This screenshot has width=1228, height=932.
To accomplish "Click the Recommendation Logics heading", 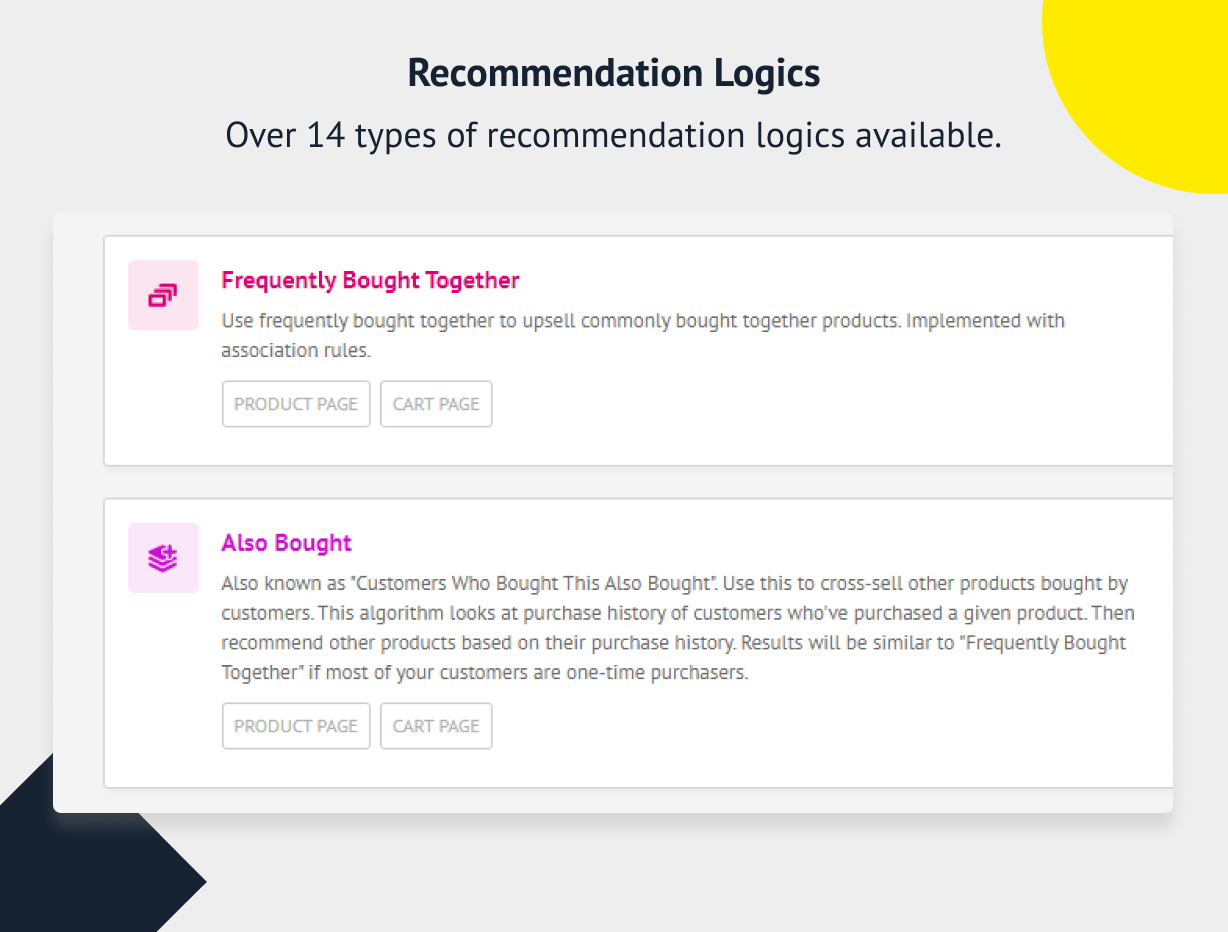I will coord(614,73).
